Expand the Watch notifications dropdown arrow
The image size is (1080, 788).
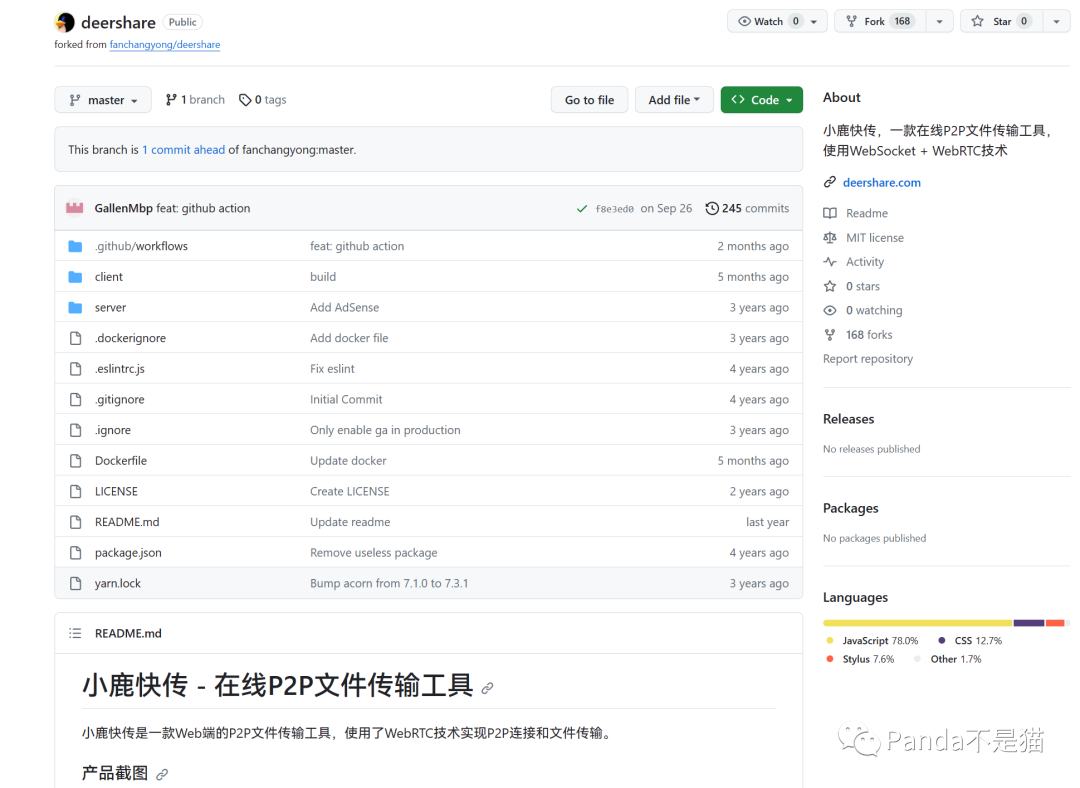(x=814, y=21)
